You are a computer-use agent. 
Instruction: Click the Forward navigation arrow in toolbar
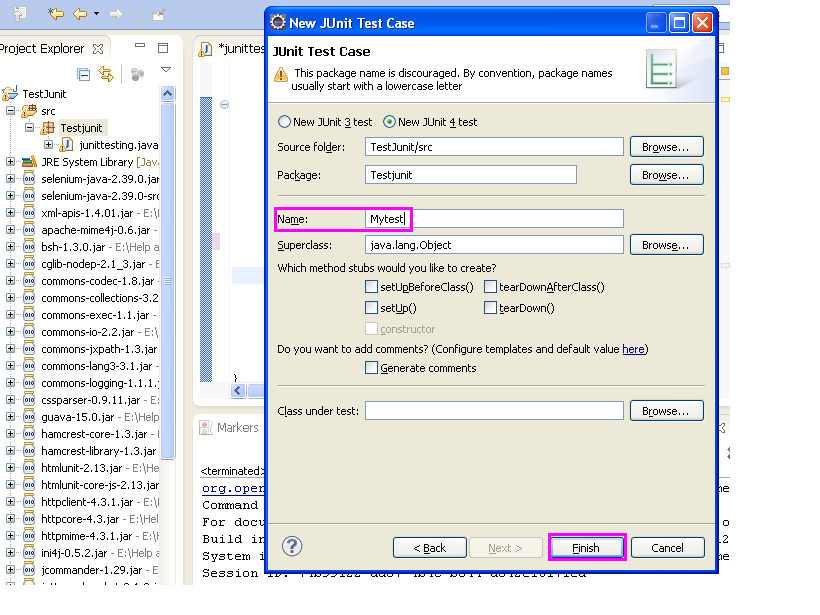(117, 13)
